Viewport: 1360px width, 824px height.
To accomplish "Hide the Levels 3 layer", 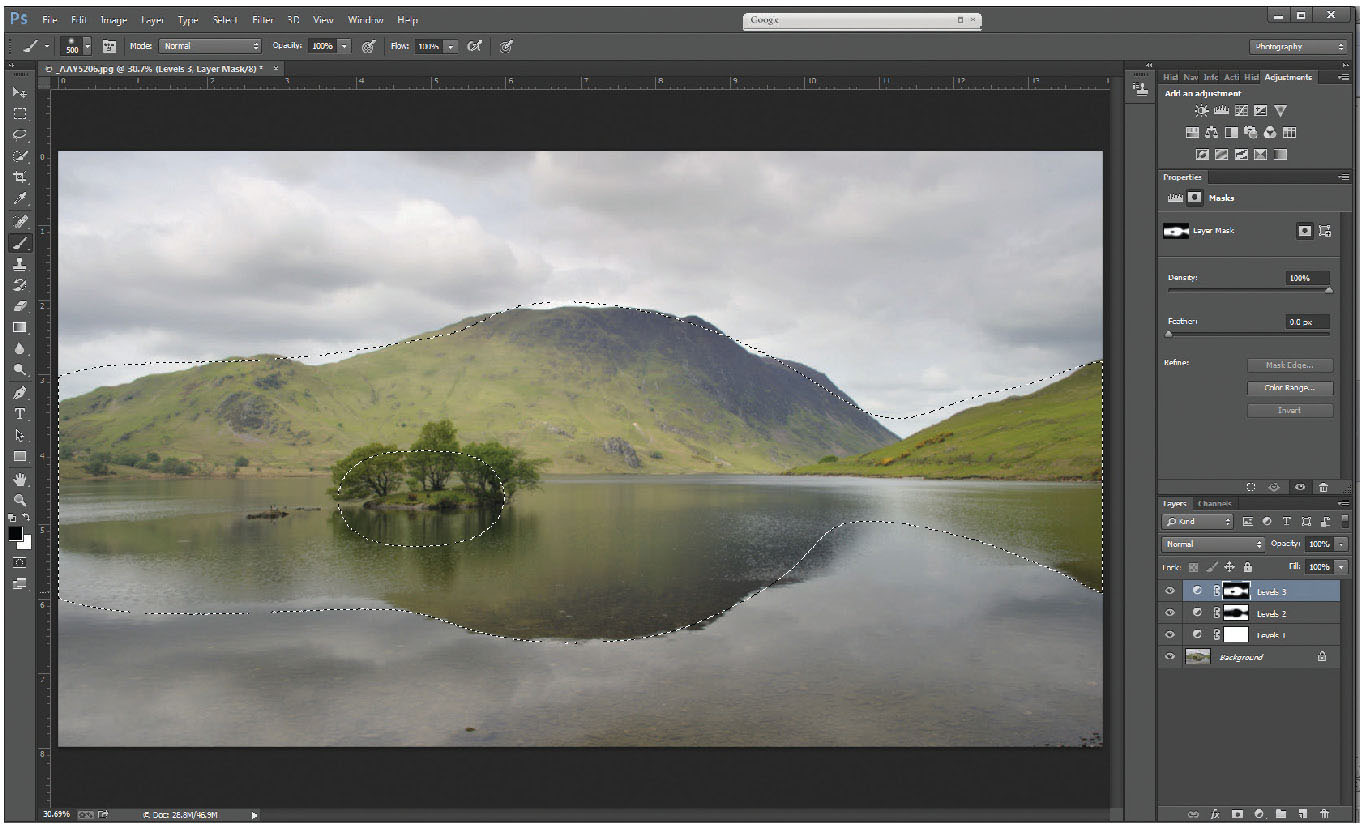I will (x=1169, y=591).
